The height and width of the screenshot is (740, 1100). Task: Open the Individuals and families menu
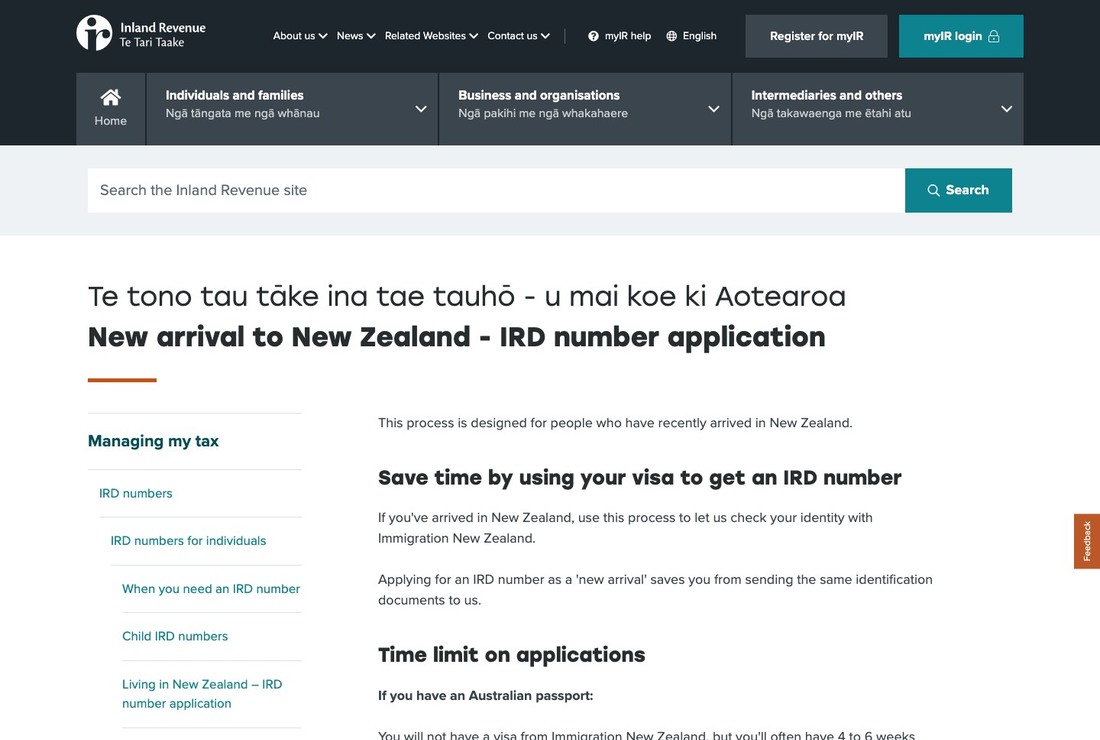tap(292, 109)
